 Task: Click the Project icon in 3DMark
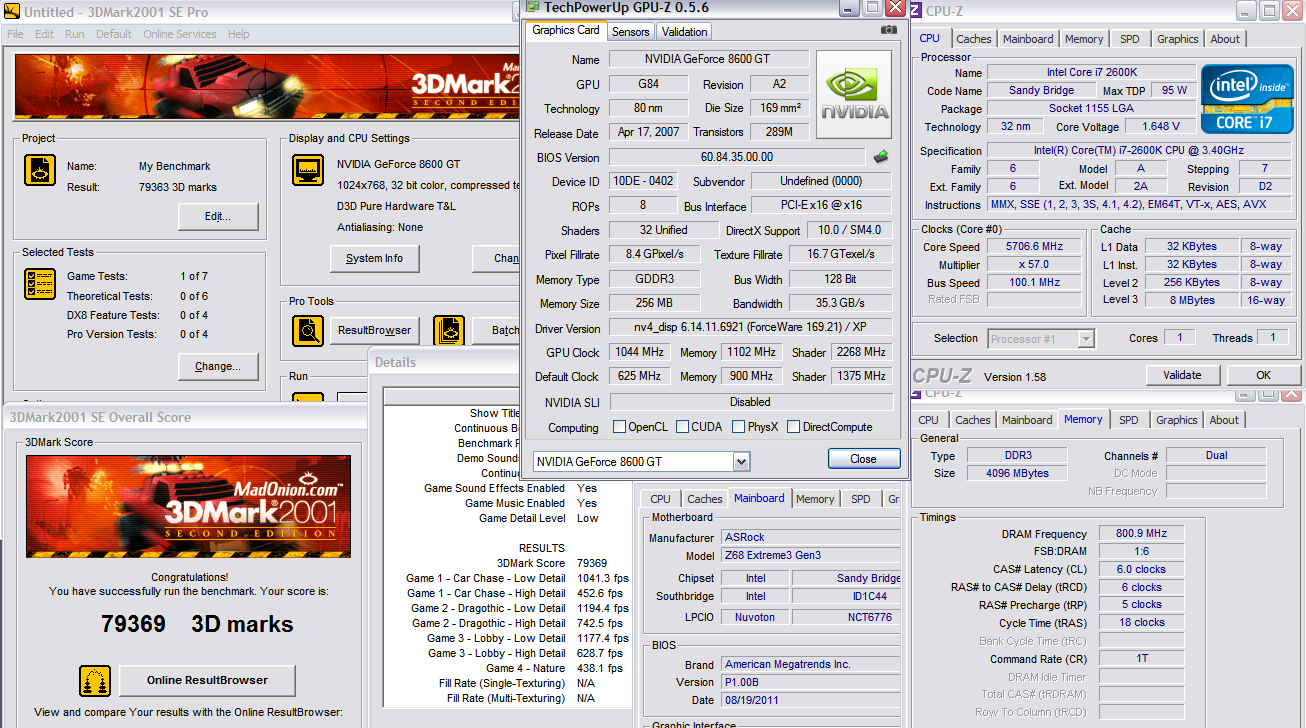tap(40, 171)
